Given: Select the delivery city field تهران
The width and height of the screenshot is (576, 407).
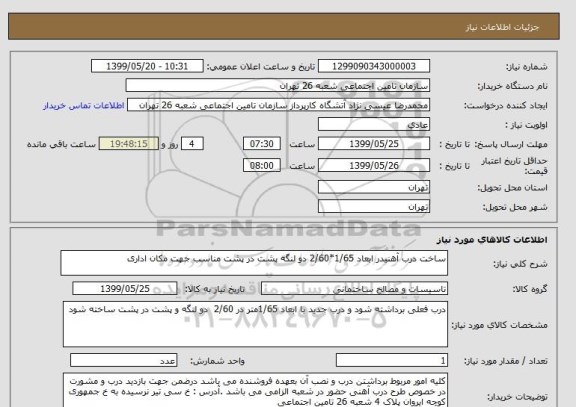Looking at the screenshot, I should (374, 206).
